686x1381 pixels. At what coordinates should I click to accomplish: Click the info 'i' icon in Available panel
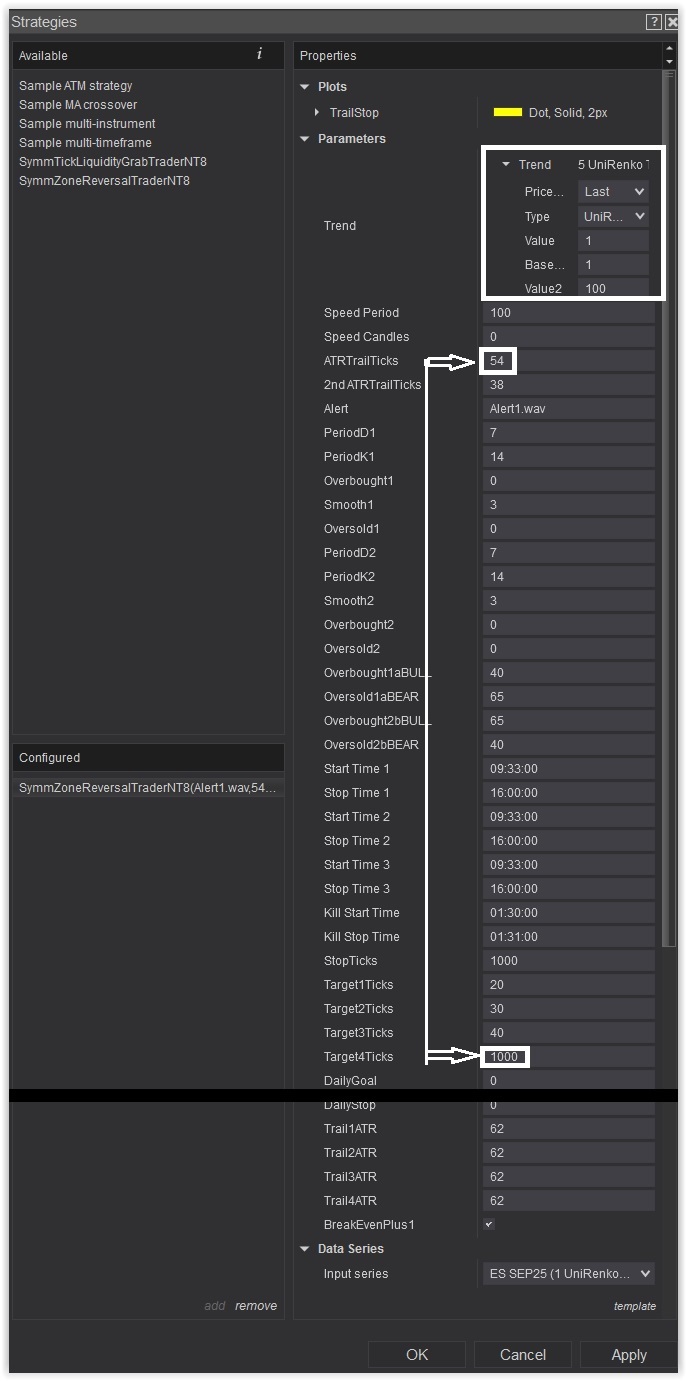[x=260, y=54]
